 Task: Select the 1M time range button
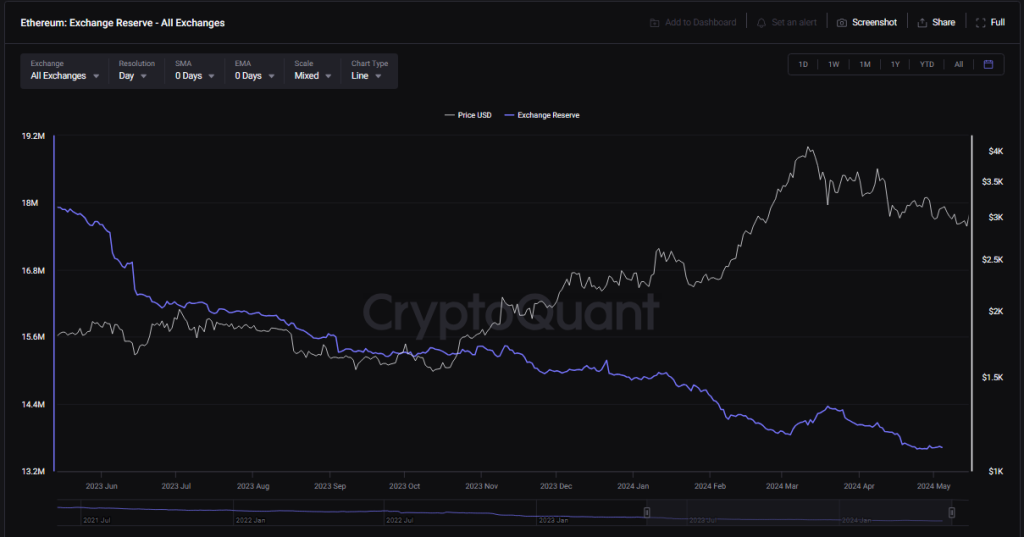pyautogui.click(x=864, y=64)
